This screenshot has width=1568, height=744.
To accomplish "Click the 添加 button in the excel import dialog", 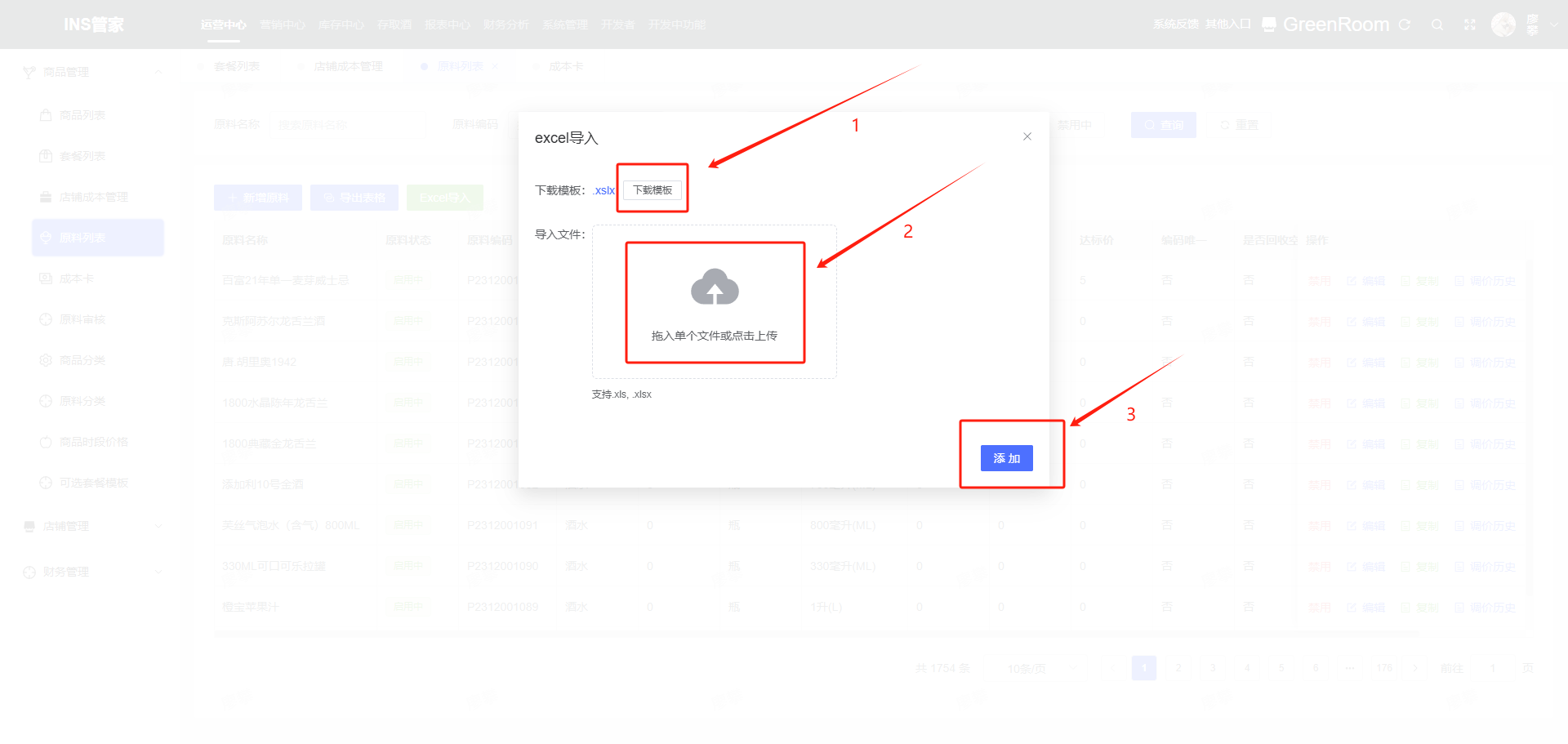I will (1006, 458).
